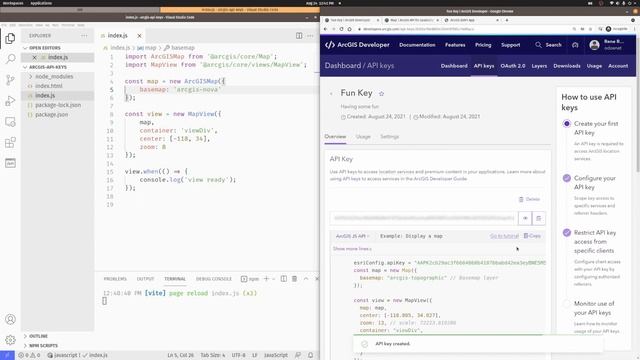Switch to the Debug Console tab
640x360 pixels.
pos(214,279)
